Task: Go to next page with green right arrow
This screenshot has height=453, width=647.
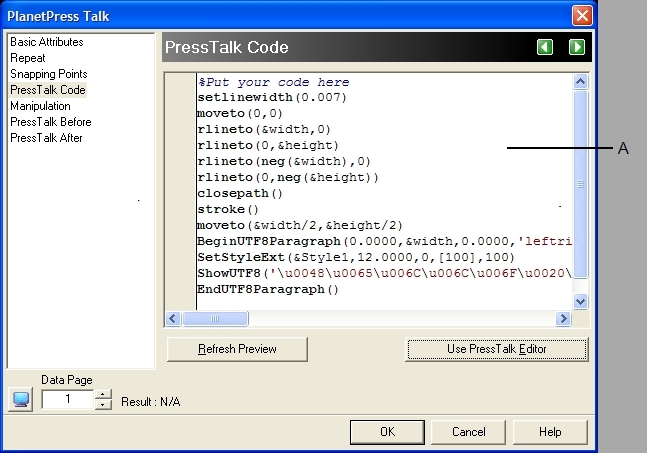Action: (x=576, y=47)
